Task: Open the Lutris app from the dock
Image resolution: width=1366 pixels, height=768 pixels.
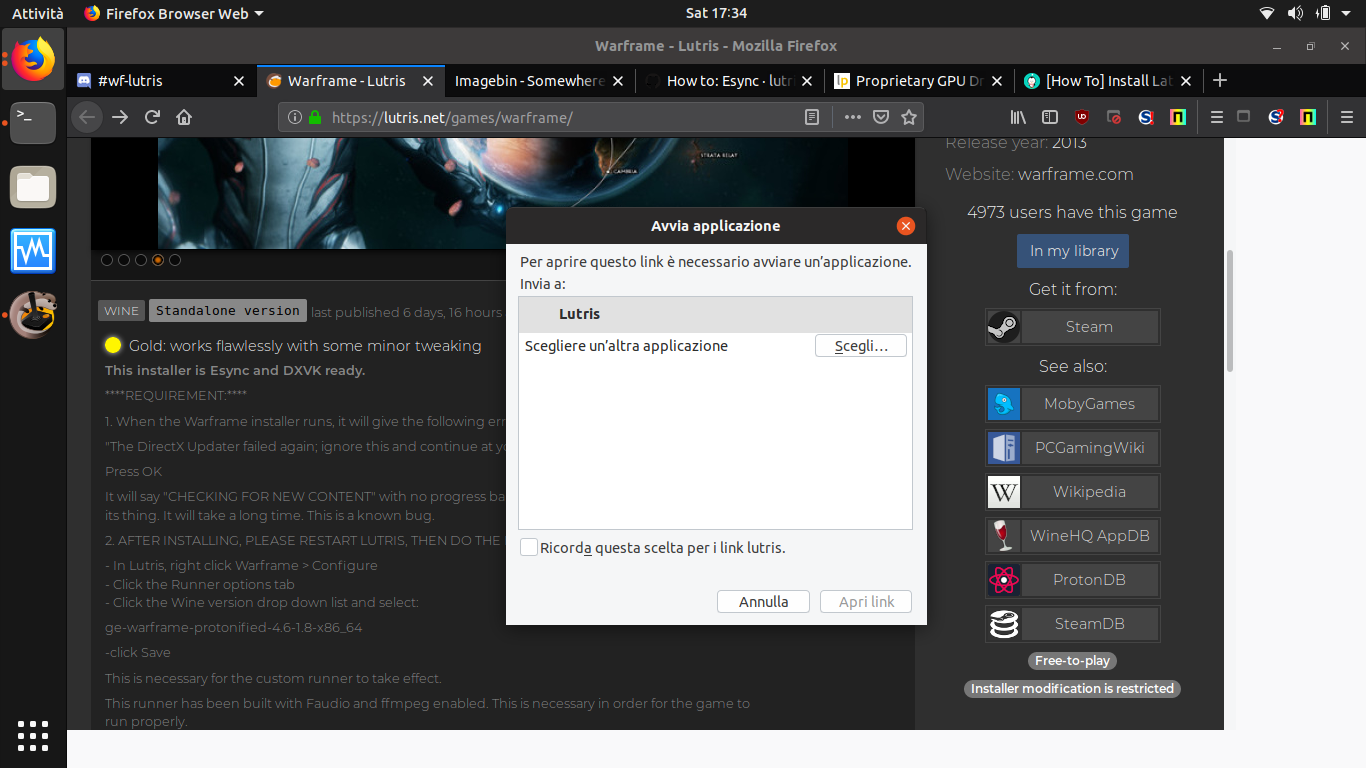Action: point(33,315)
